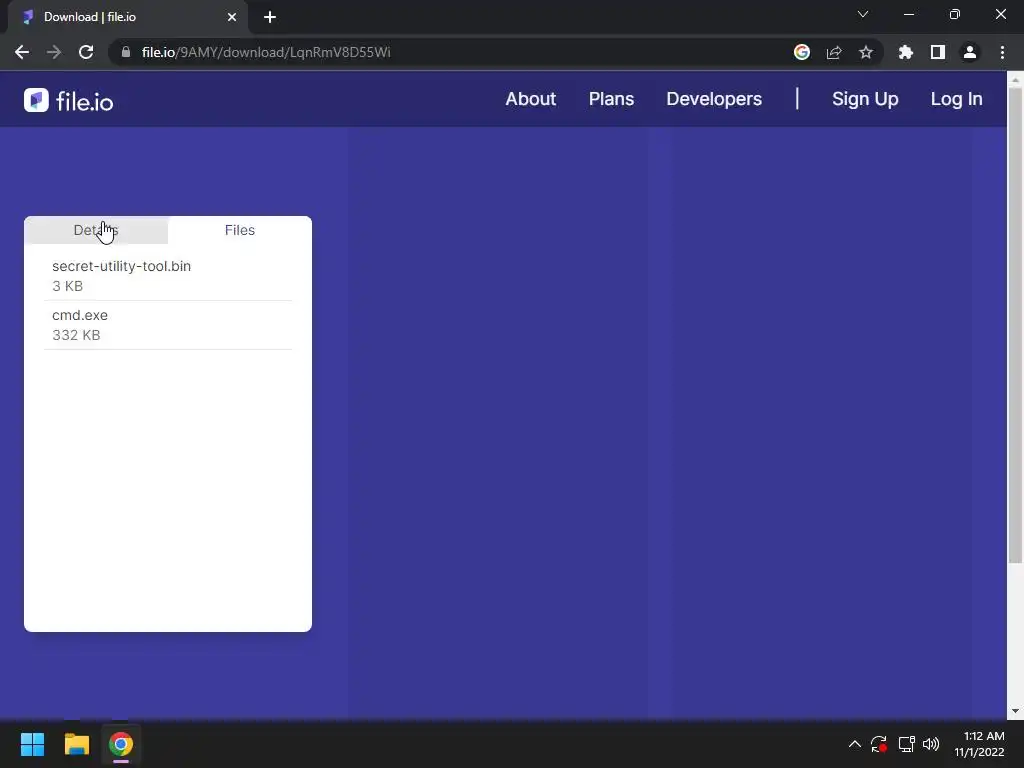Click the sync tray icon with red dot
This screenshot has width=1024, height=768.
[879, 744]
